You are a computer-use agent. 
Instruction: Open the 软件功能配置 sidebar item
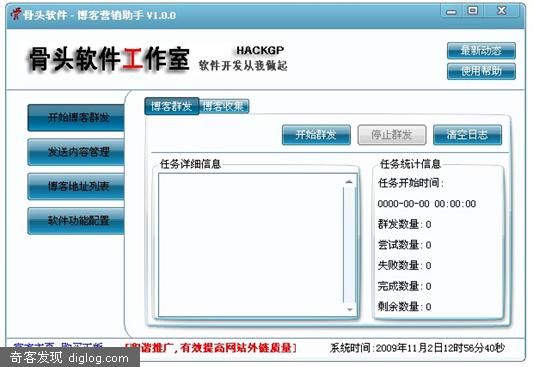point(76,221)
